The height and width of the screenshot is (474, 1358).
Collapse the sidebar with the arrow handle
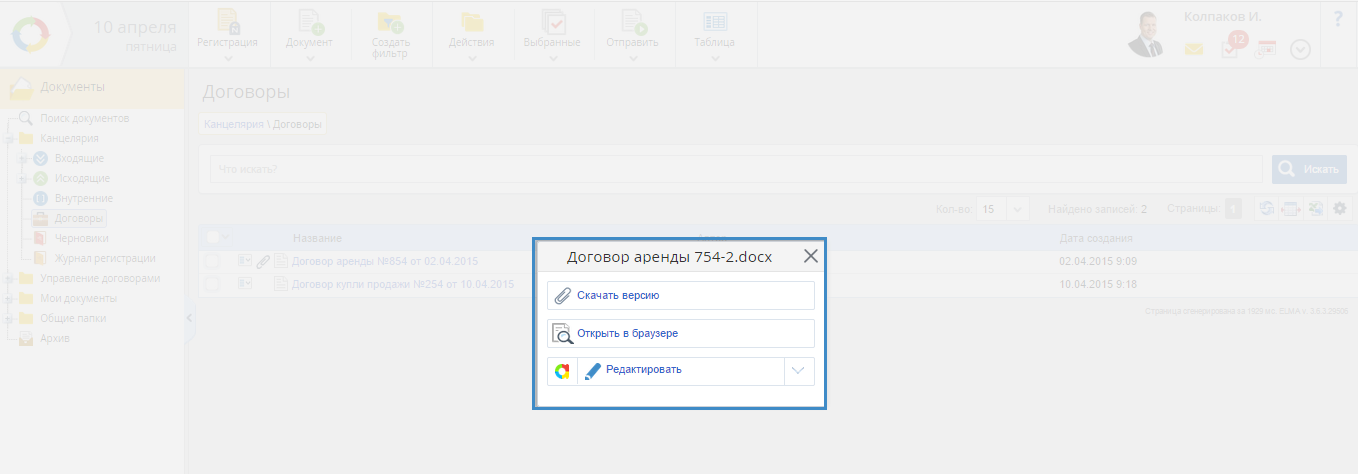190,317
